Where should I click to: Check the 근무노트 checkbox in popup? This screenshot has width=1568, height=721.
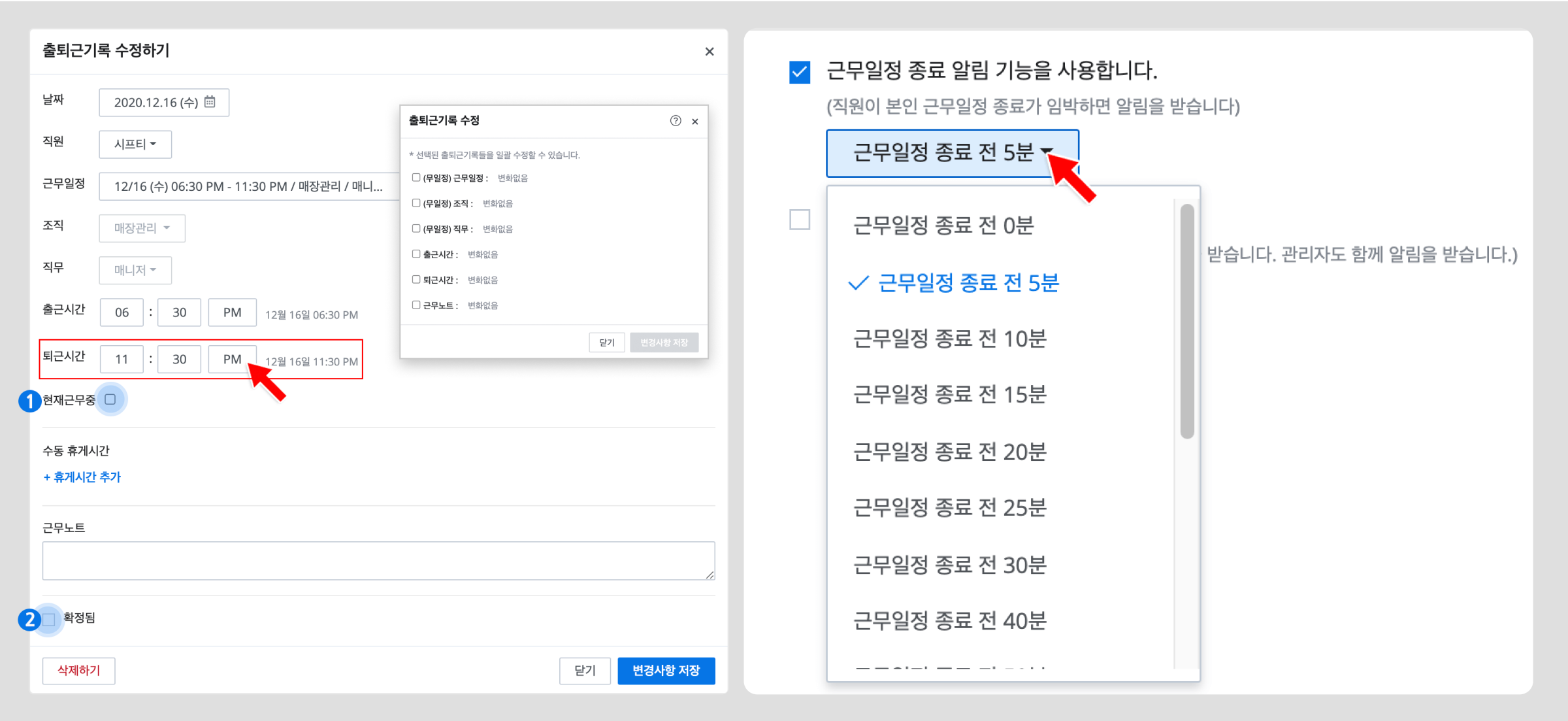point(416,305)
